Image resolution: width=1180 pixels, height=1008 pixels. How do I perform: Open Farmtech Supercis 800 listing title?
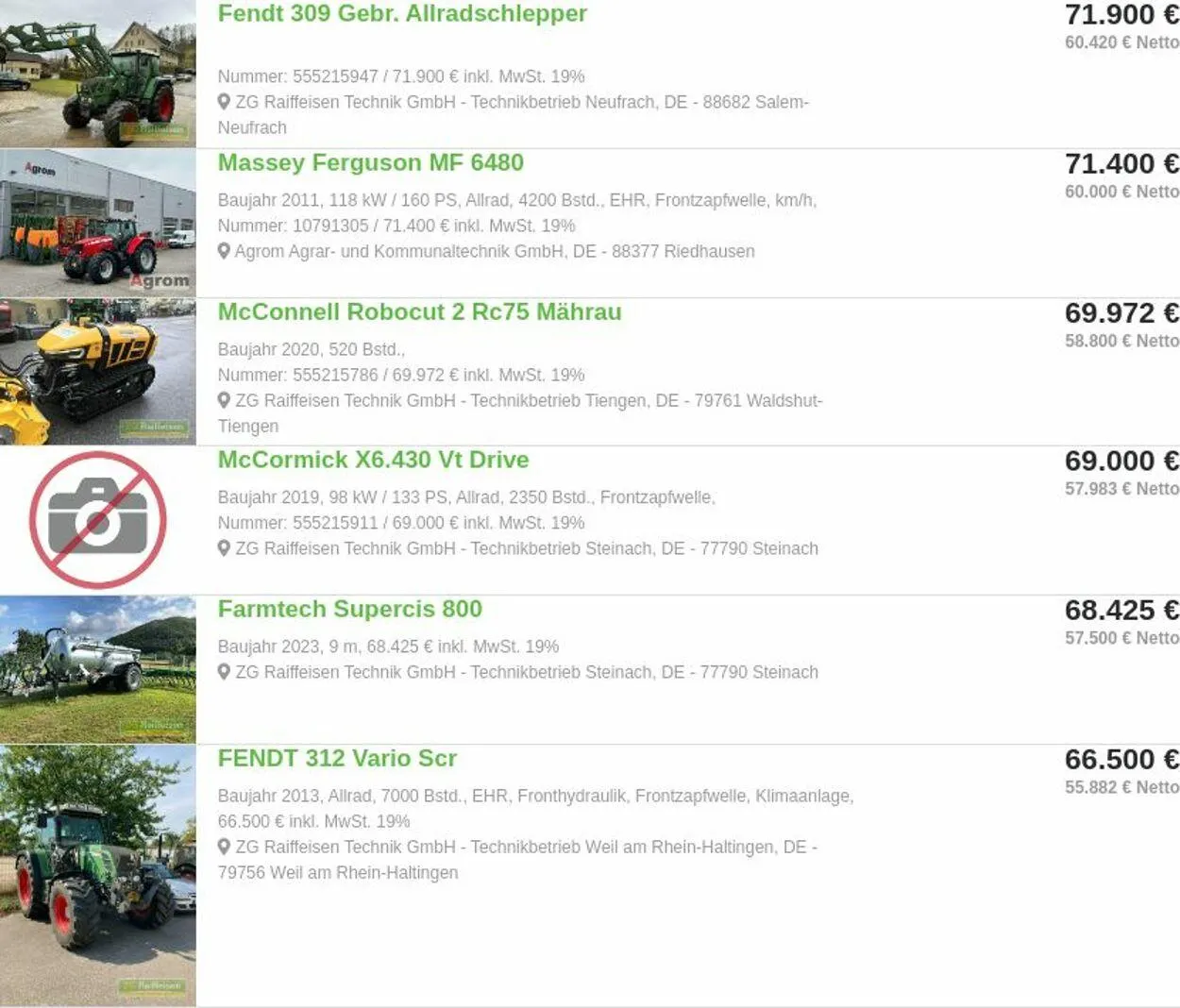point(350,609)
